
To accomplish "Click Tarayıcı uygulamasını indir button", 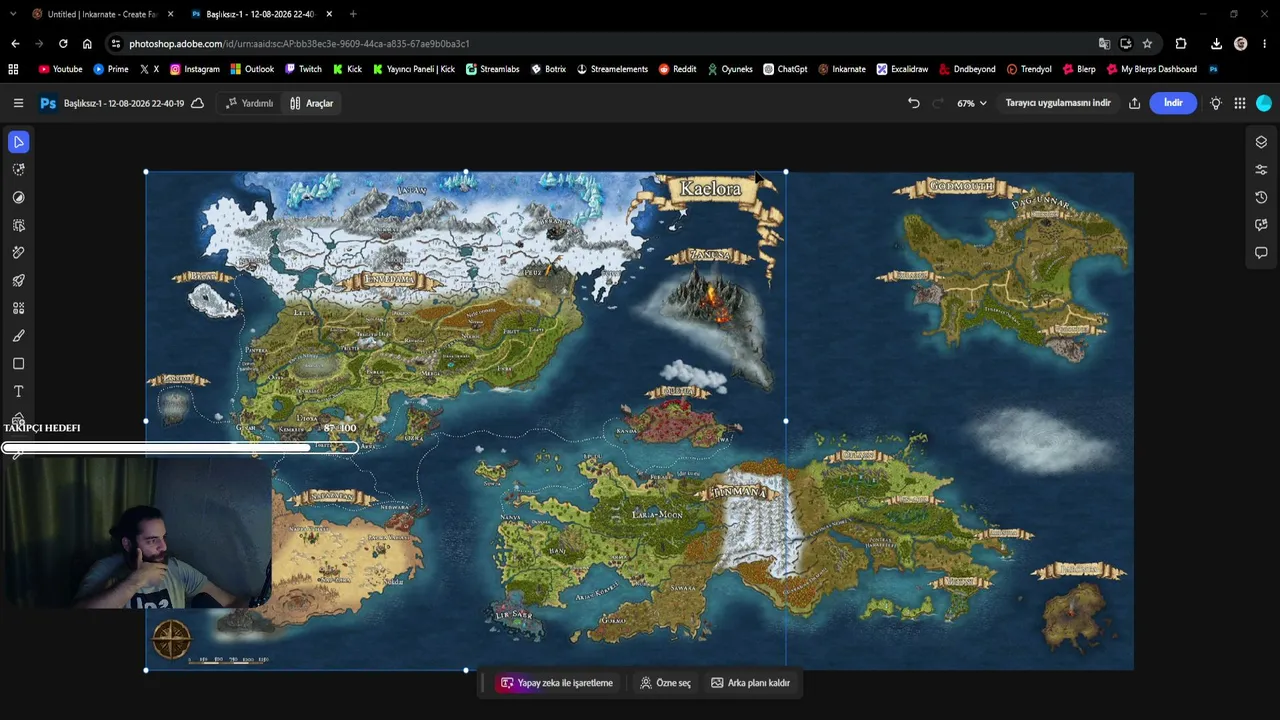I will coord(1058,103).
